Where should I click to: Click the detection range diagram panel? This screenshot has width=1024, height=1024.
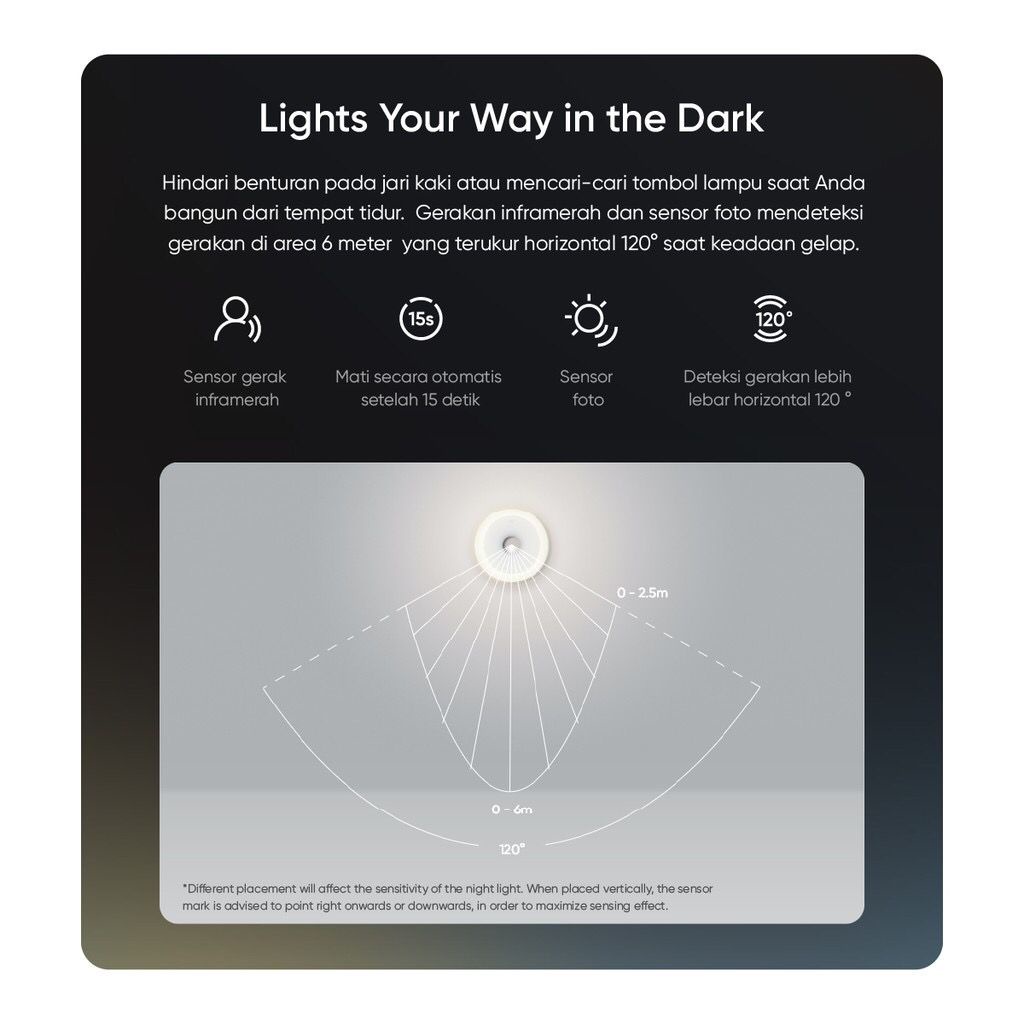coord(512,693)
